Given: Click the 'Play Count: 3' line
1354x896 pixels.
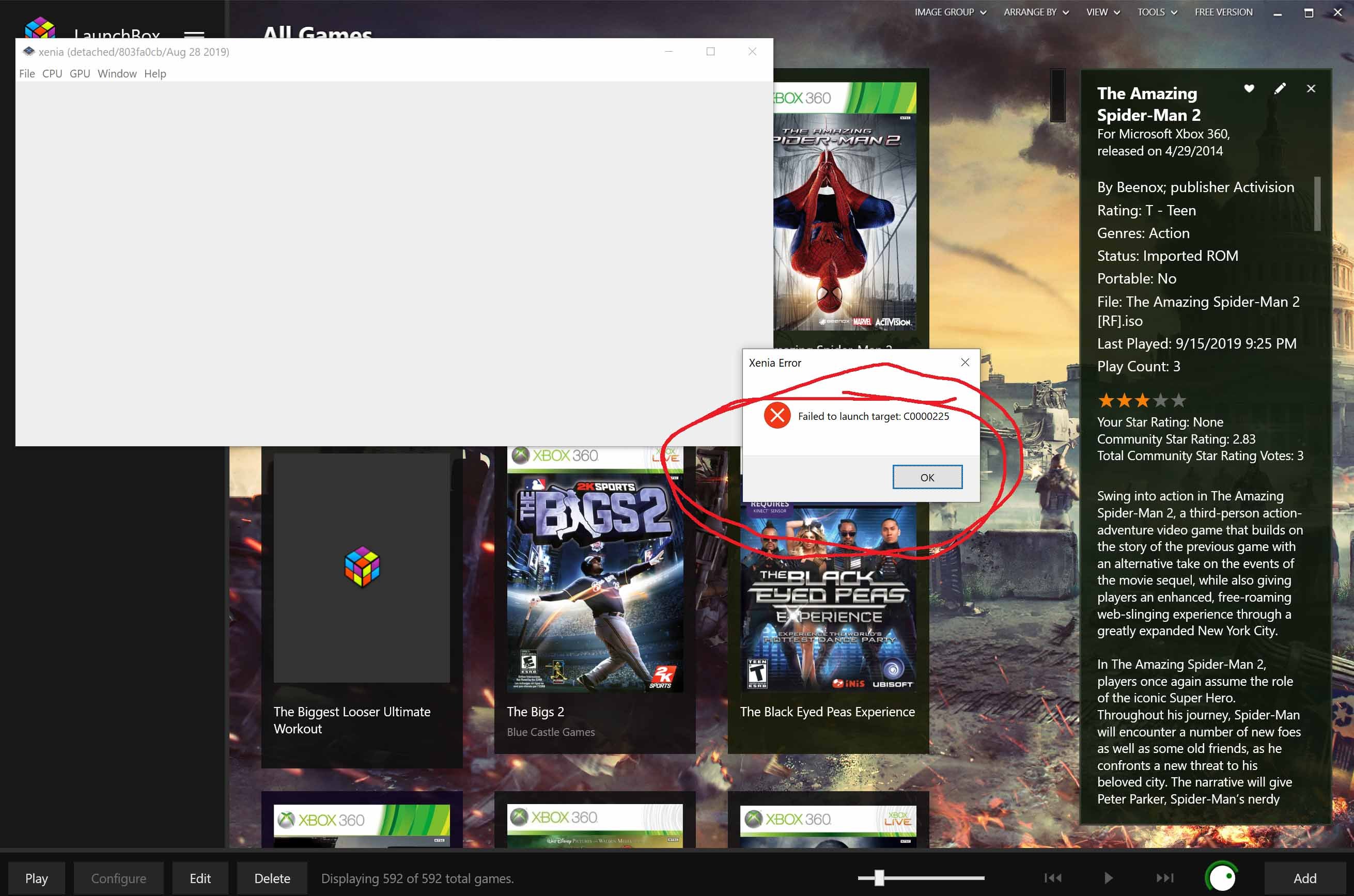Looking at the screenshot, I should click(1139, 366).
